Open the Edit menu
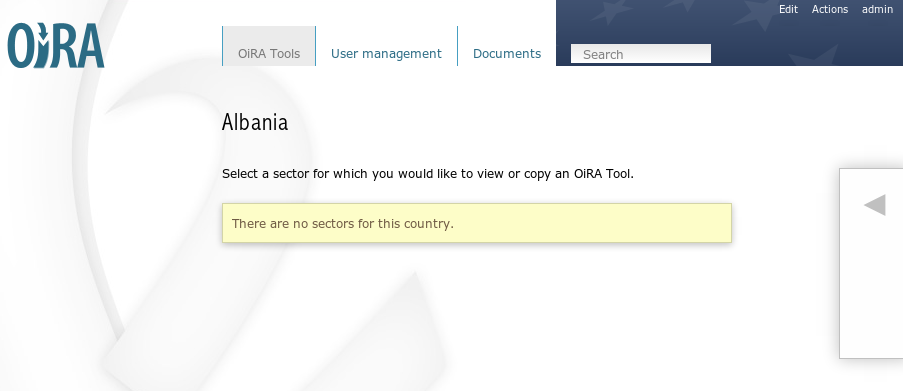Viewport: 903px width, 391px height. tap(788, 9)
